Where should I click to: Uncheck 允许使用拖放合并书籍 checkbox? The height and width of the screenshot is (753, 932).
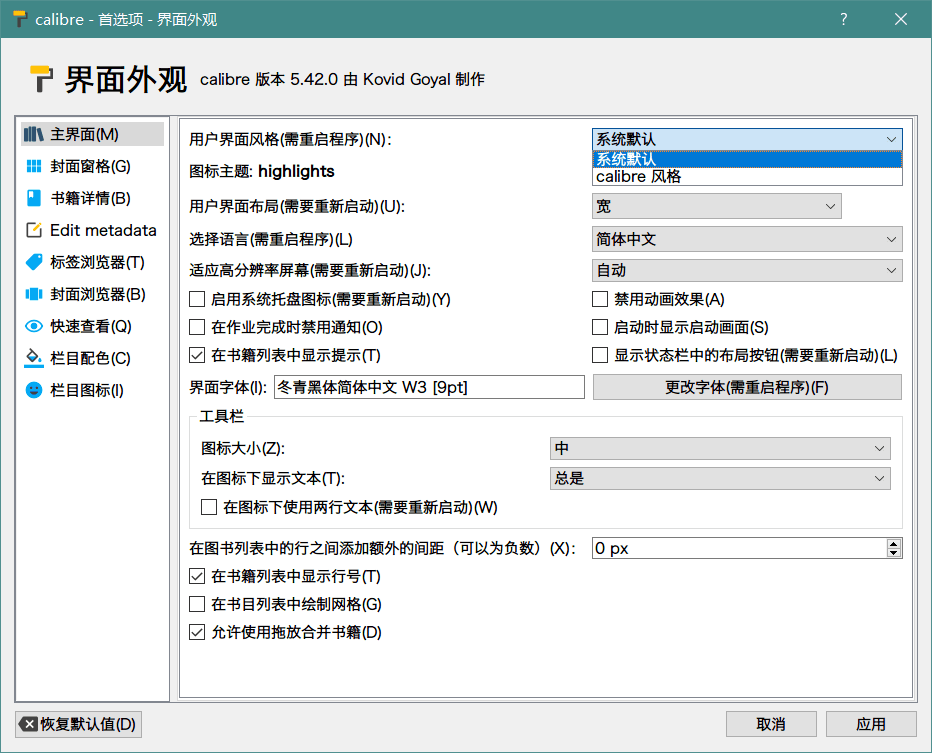197,632
